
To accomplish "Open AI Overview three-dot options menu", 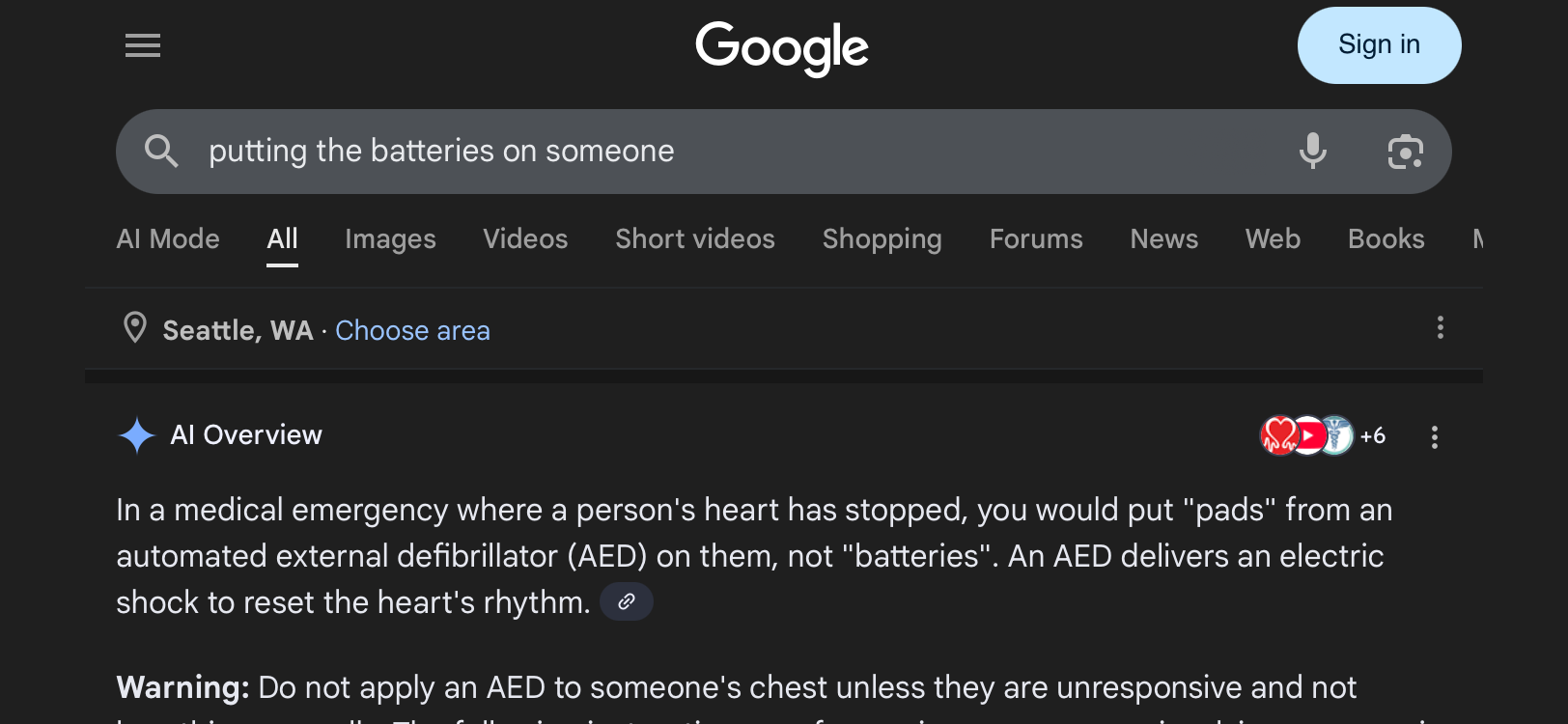I will (x=1434, y=437).
